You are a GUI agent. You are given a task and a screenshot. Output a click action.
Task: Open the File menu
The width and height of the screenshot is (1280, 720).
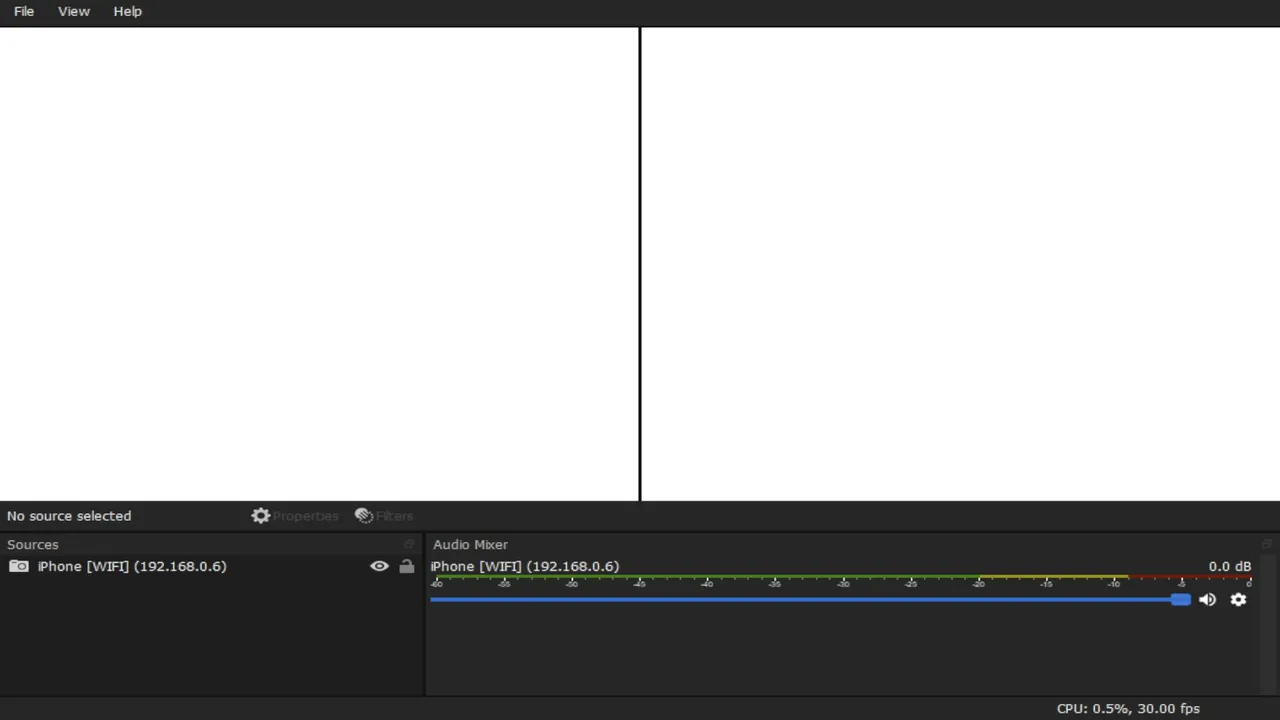click(24, 11)
